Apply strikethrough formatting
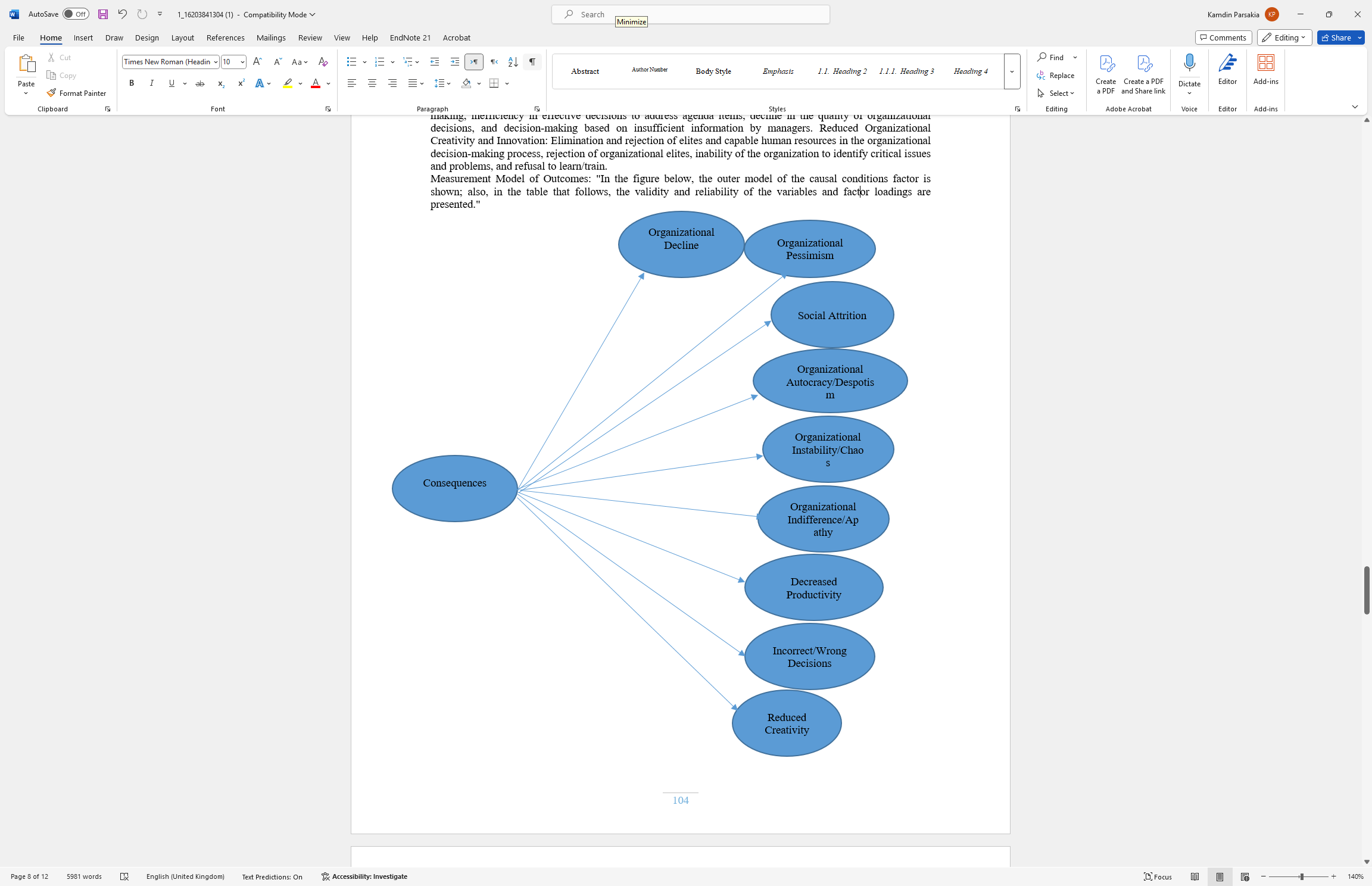 (200, 83)
